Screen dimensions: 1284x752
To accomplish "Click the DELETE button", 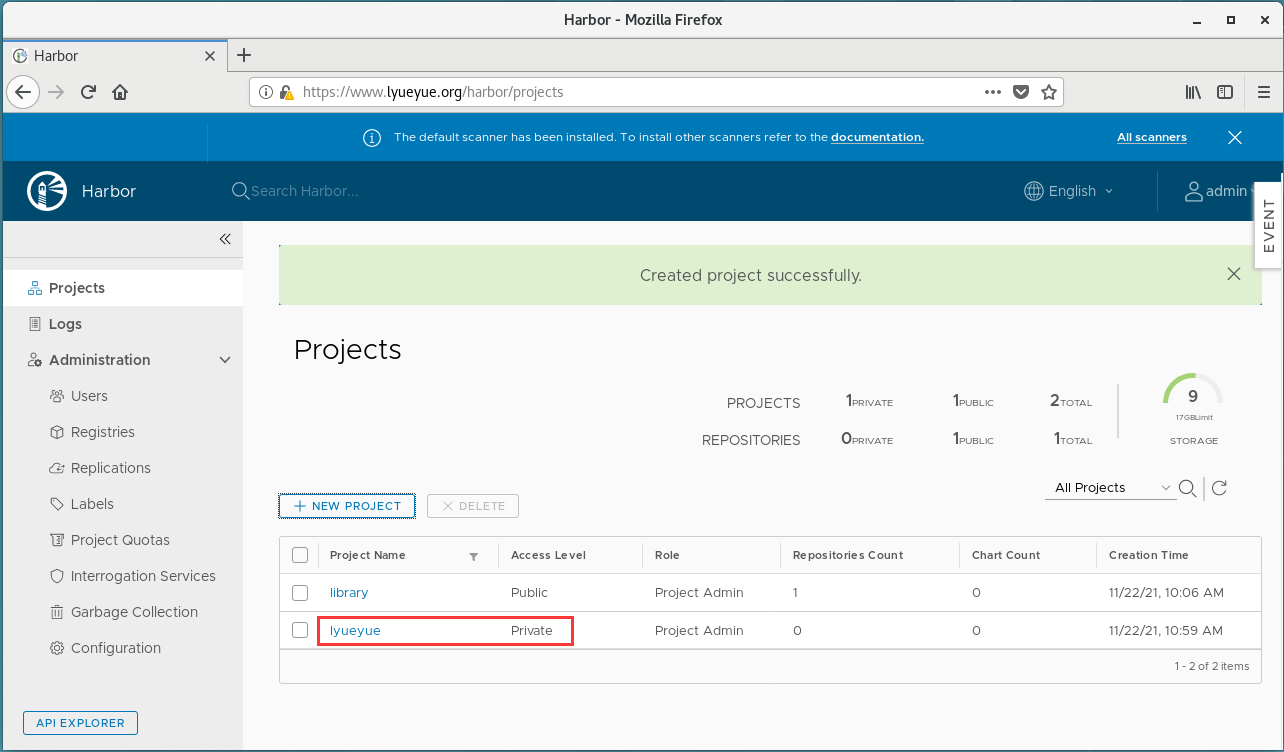I will [473, 506].
